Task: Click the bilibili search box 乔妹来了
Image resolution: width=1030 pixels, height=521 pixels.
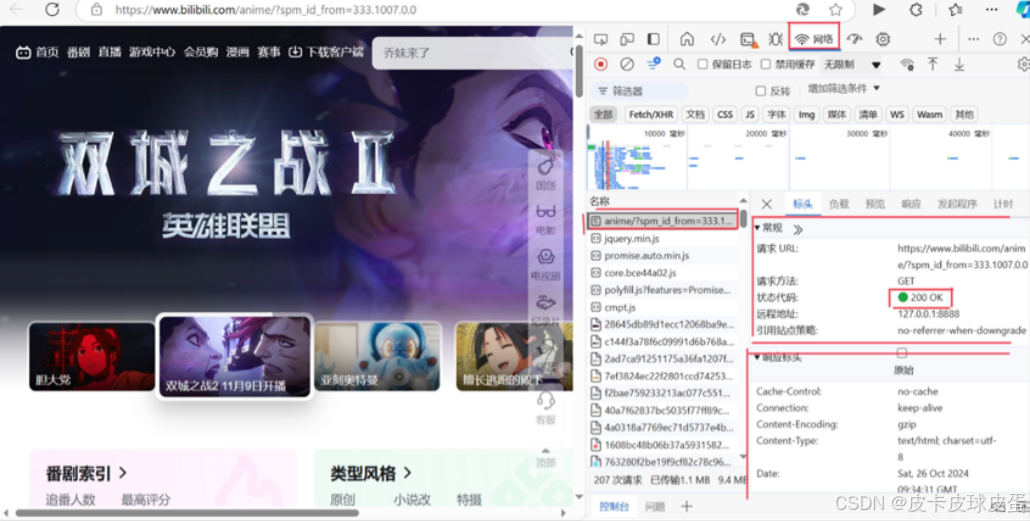Action: pyautogui.click(x=472, y=53)
